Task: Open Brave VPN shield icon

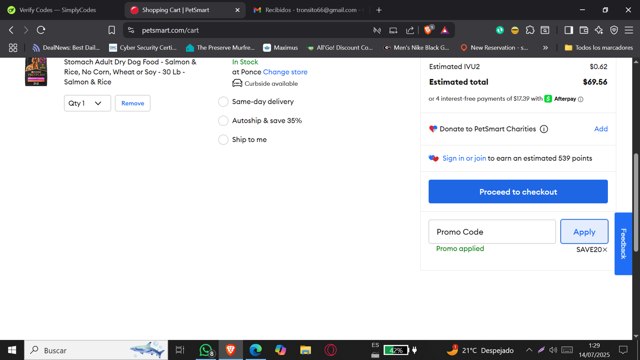Action: 614,30
